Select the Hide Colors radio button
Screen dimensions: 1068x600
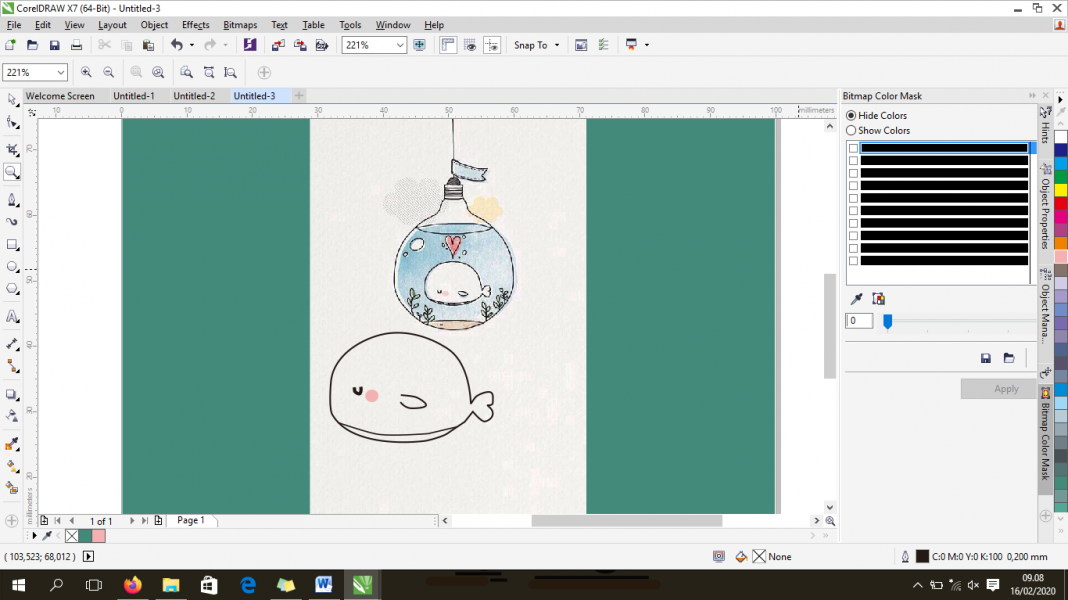pyautogui.click(x=851, y=115)
